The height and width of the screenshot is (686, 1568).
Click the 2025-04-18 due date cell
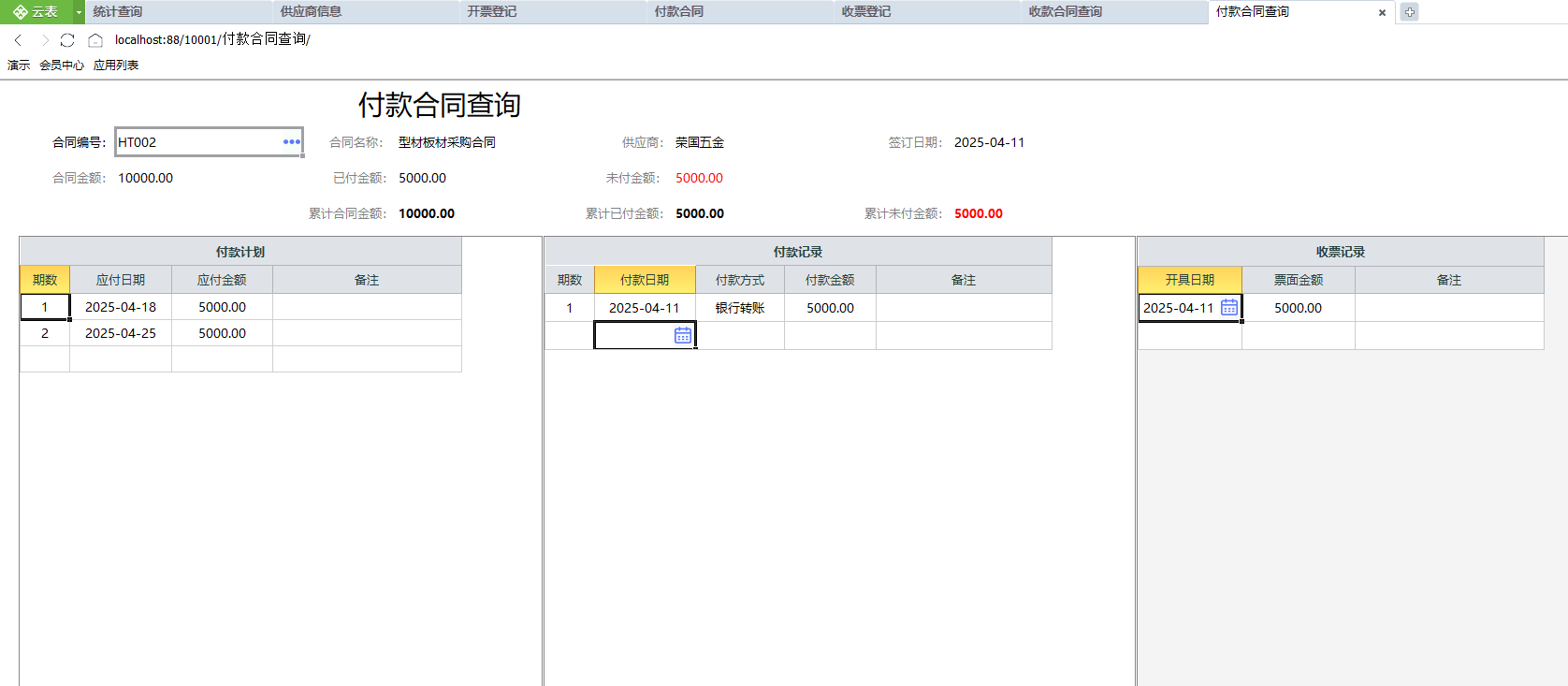point(121,307)
